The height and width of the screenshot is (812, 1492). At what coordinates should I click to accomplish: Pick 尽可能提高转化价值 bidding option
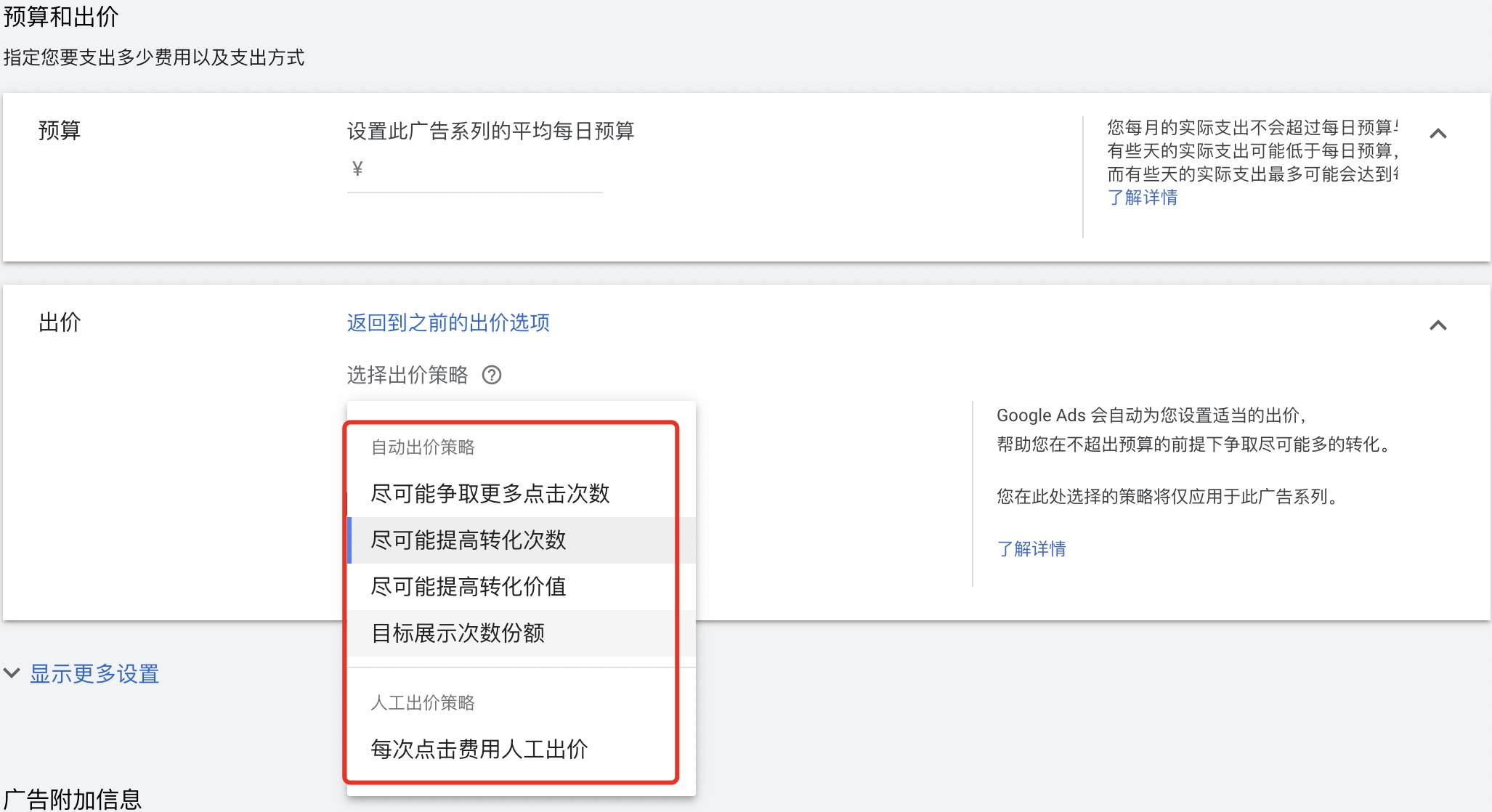468,587
